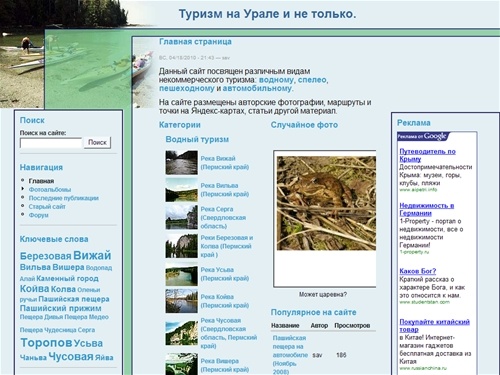
Task: Open the Путеводитель по Крыму ad
Action: [x=428, y=155]
